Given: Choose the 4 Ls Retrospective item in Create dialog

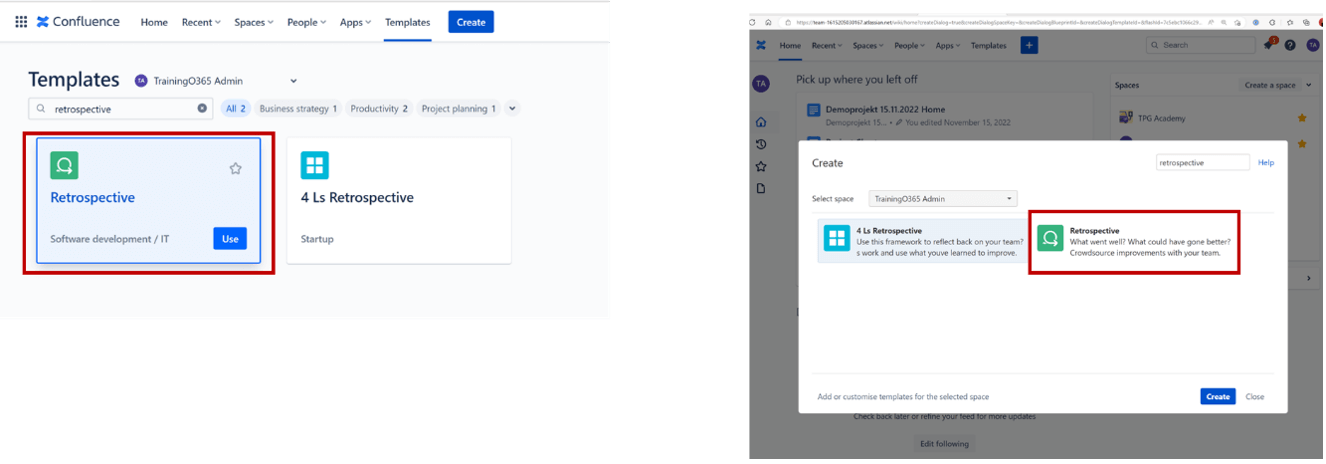Looking at the screenshot, I should [920, 241].
